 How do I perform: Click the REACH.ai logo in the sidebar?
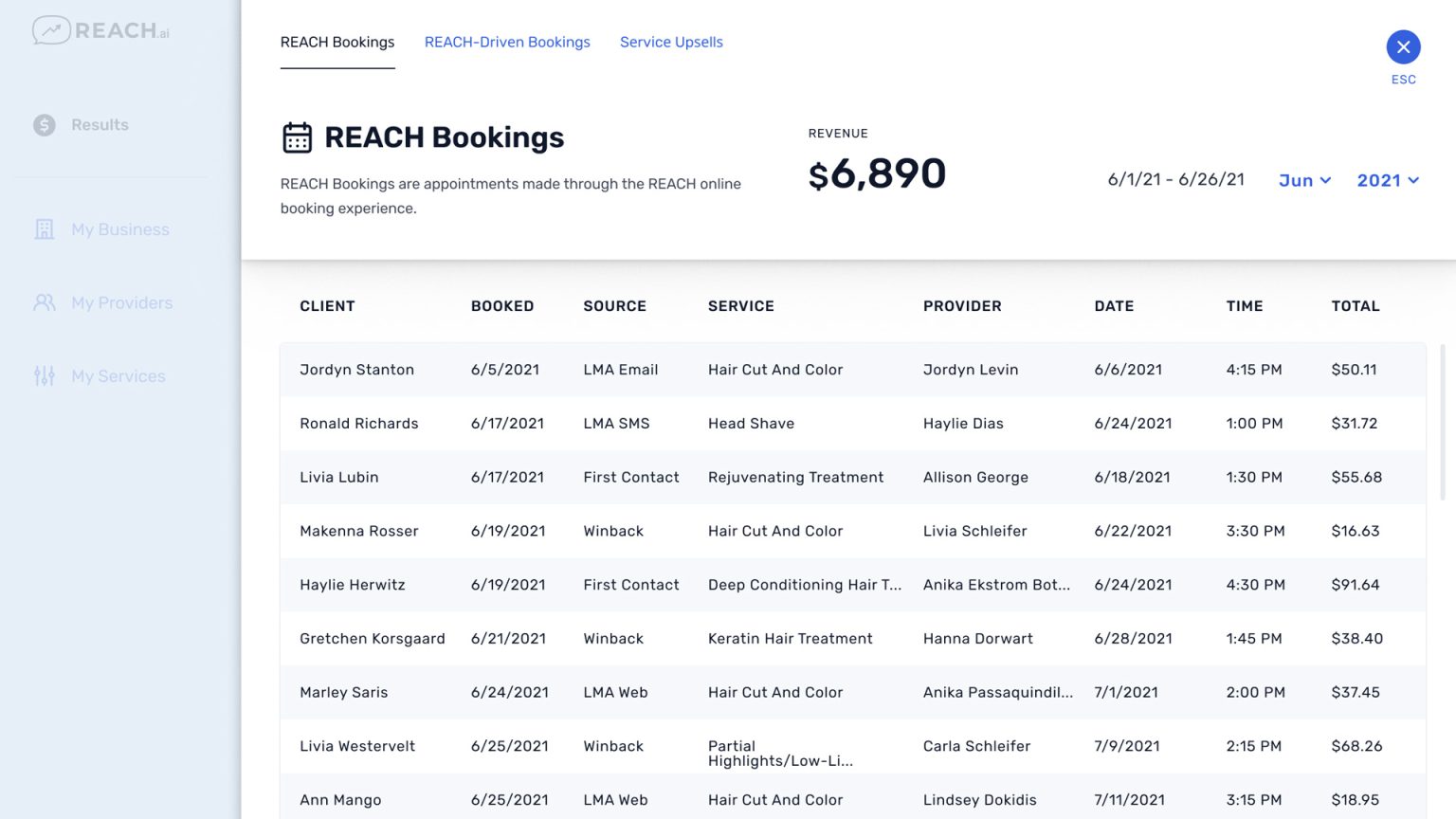pyautogui.click(x=100, y=29)
